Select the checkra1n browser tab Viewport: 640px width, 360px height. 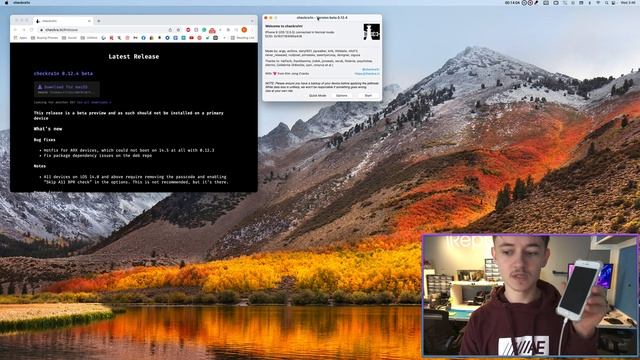(x=63, y=21)
